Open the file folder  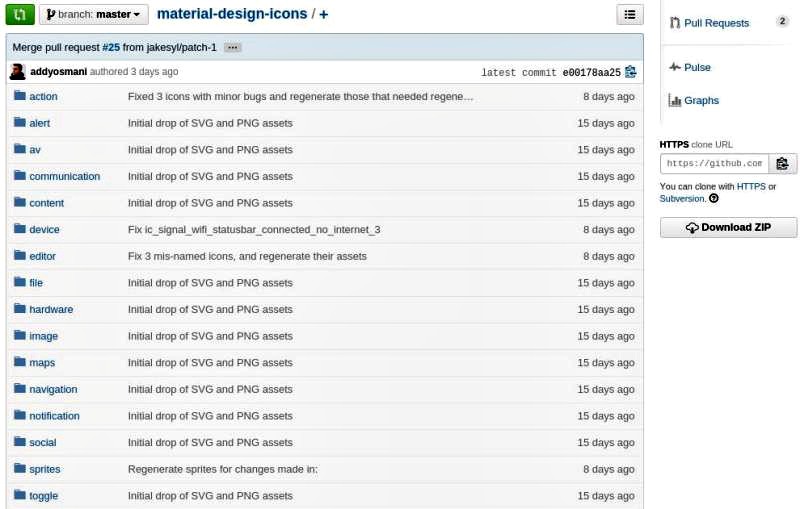36,283
